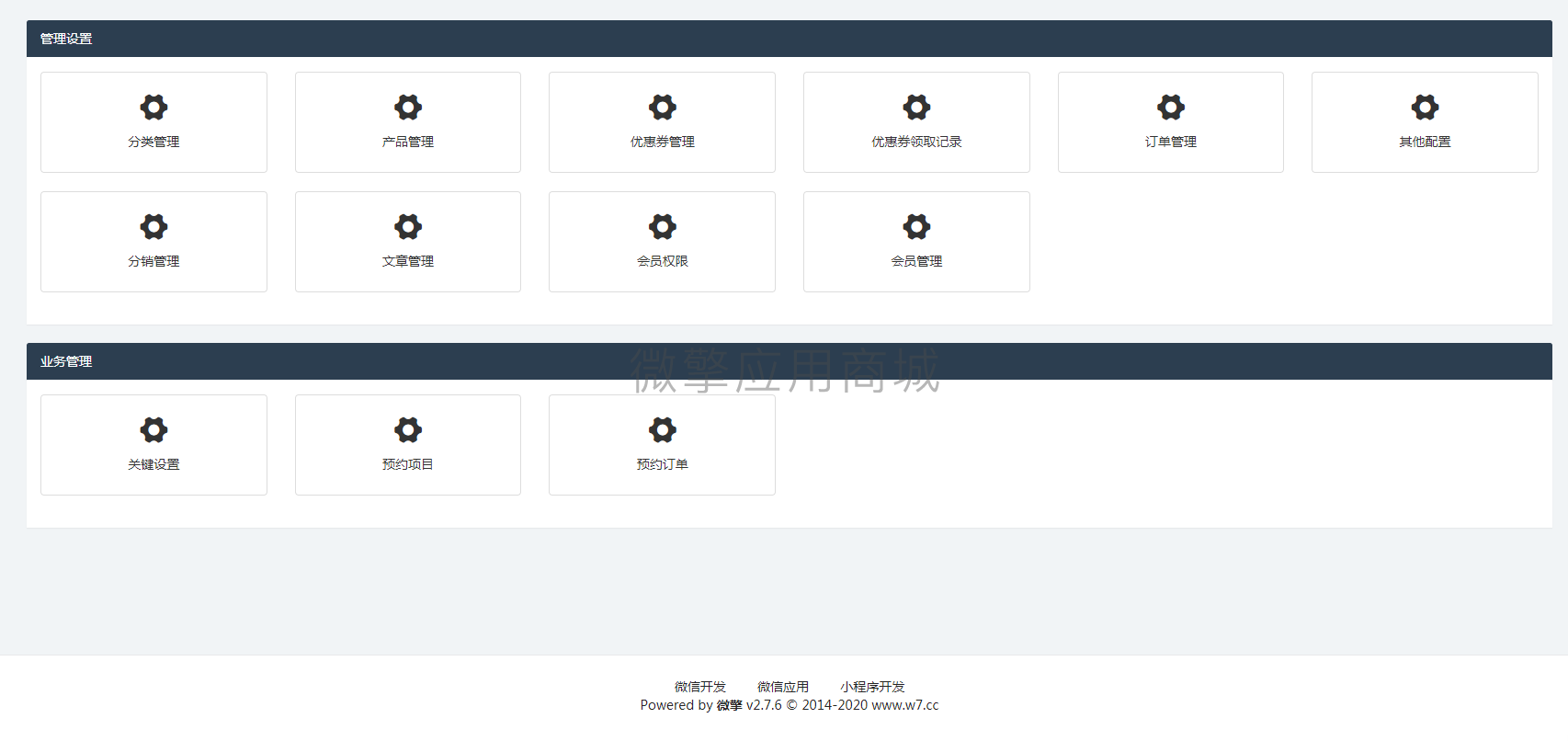Select the 业务管理 panel header

pyautogui.click(x=66, y=361)
